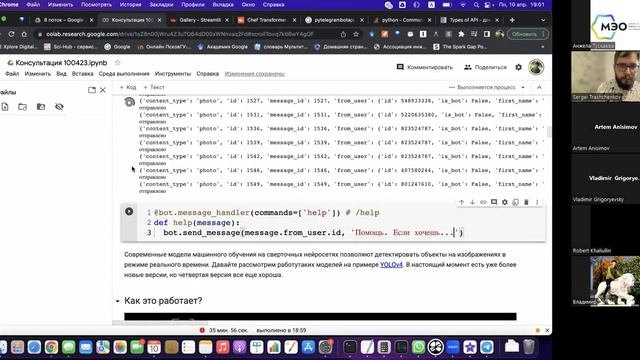Open the Sci-Hub bookmark
This screenshot has width=640, height=360.
pos(71,47)
